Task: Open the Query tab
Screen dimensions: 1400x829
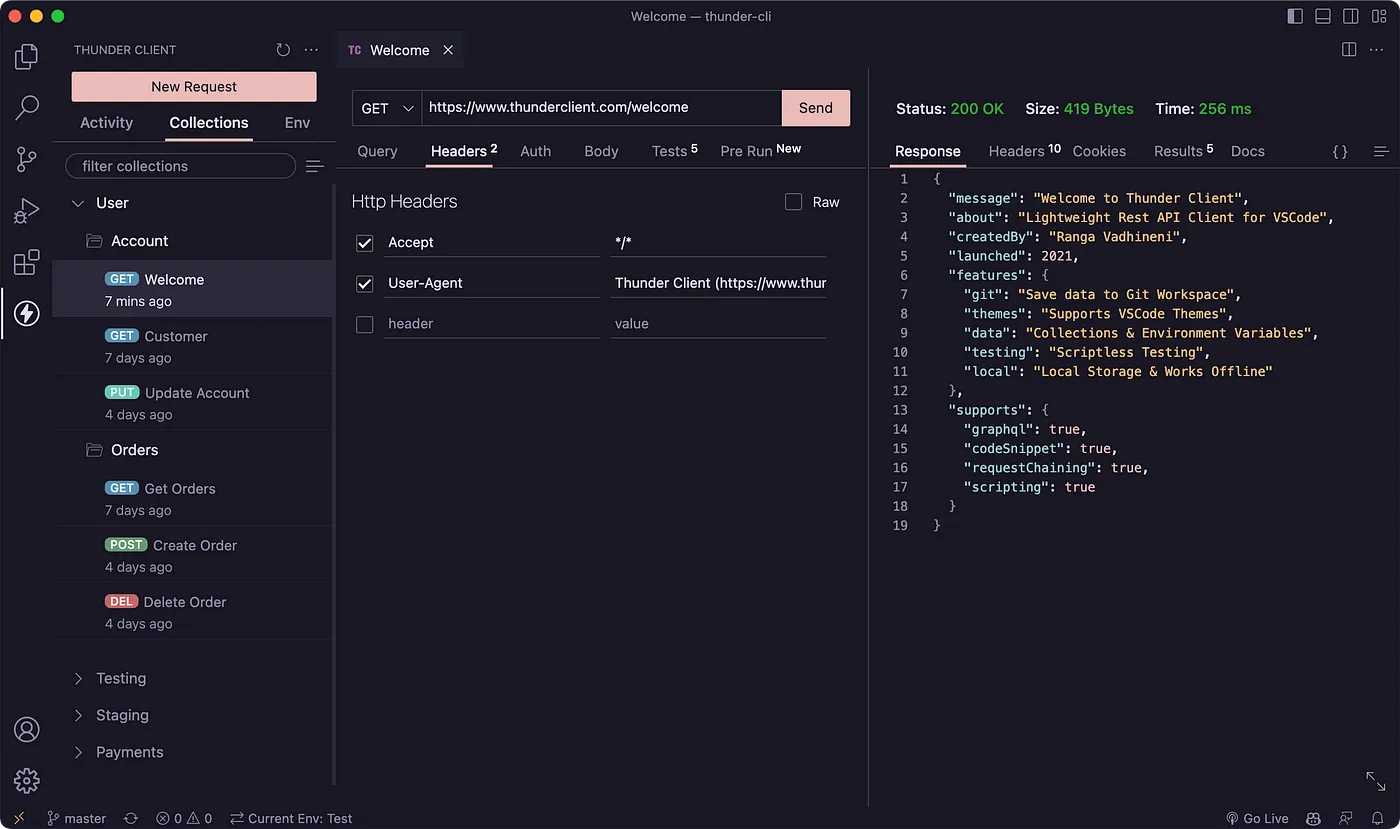Action: [x=377, y=151]
